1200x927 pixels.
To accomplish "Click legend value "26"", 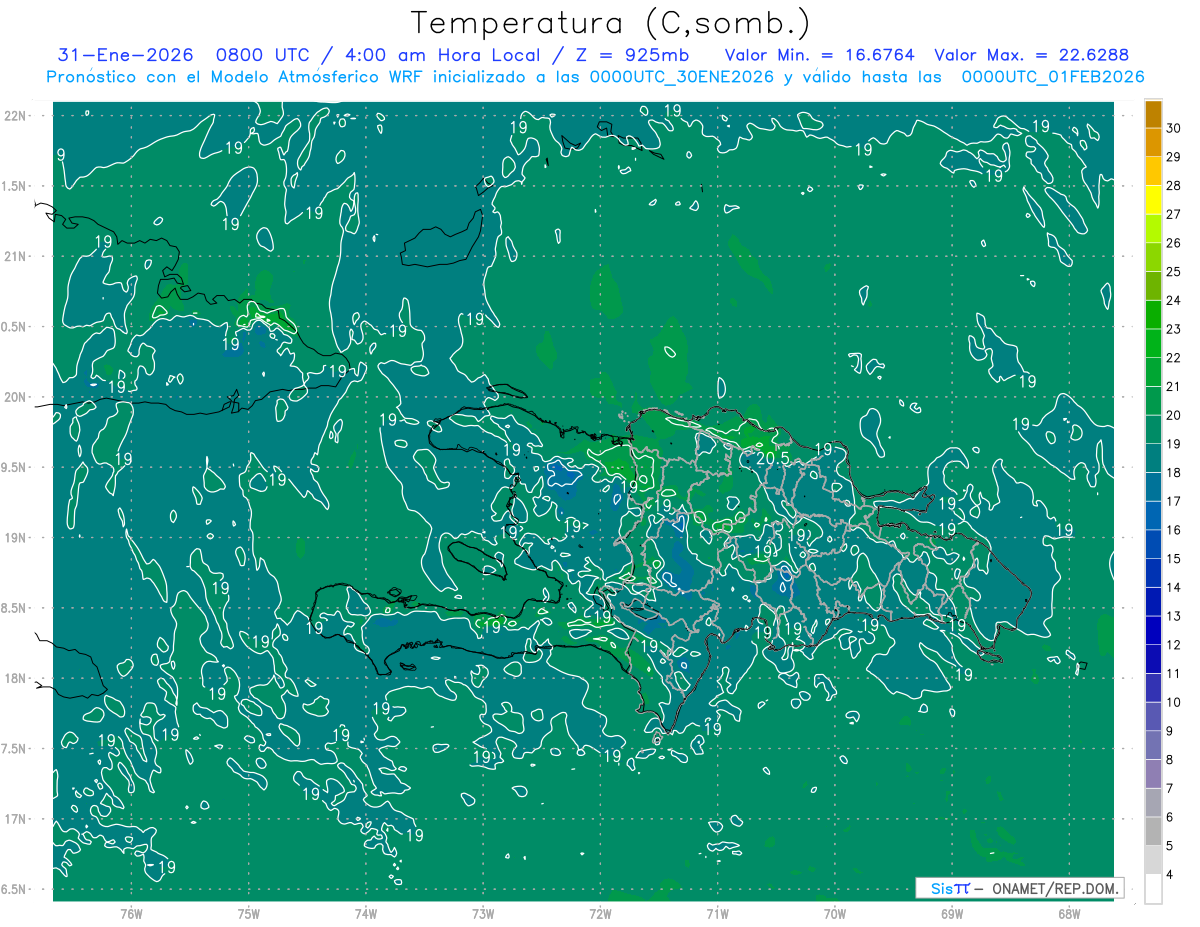I will pyautogui.click(x=1174, y=243).
